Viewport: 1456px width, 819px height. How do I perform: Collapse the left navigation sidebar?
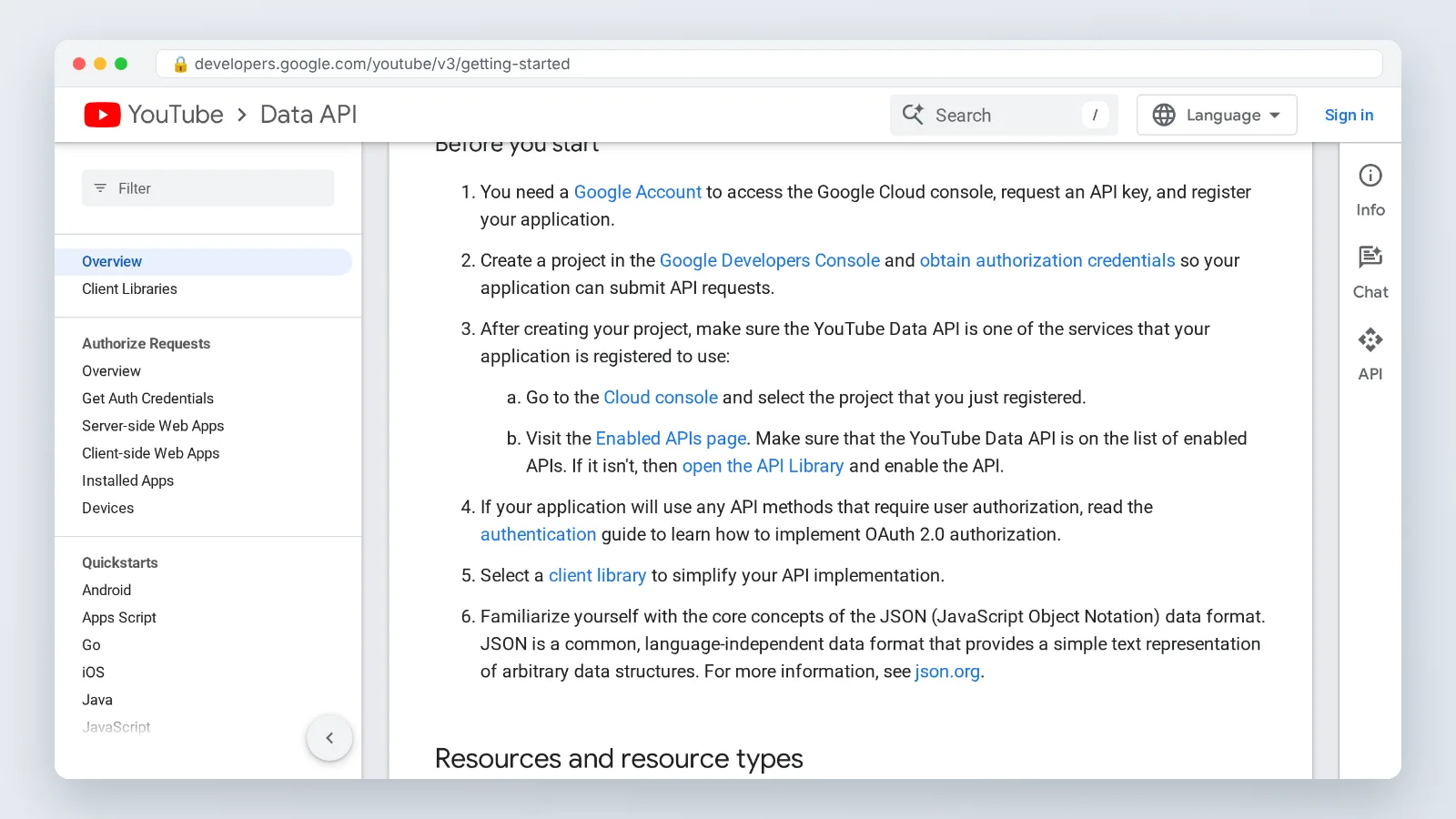[329, 738]
